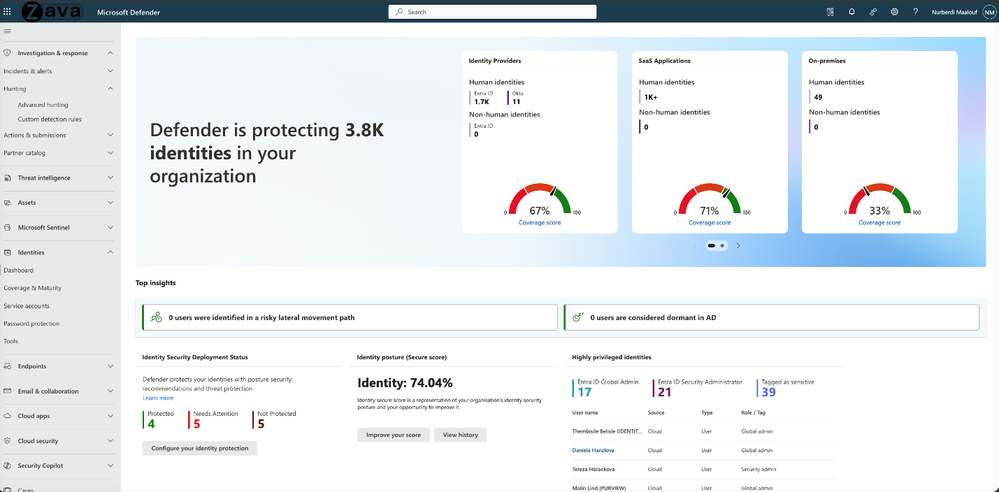The height and width of the screenshot is (492, 999).
Task: Click the Needs Attention count 5
Action: point(196,423)
